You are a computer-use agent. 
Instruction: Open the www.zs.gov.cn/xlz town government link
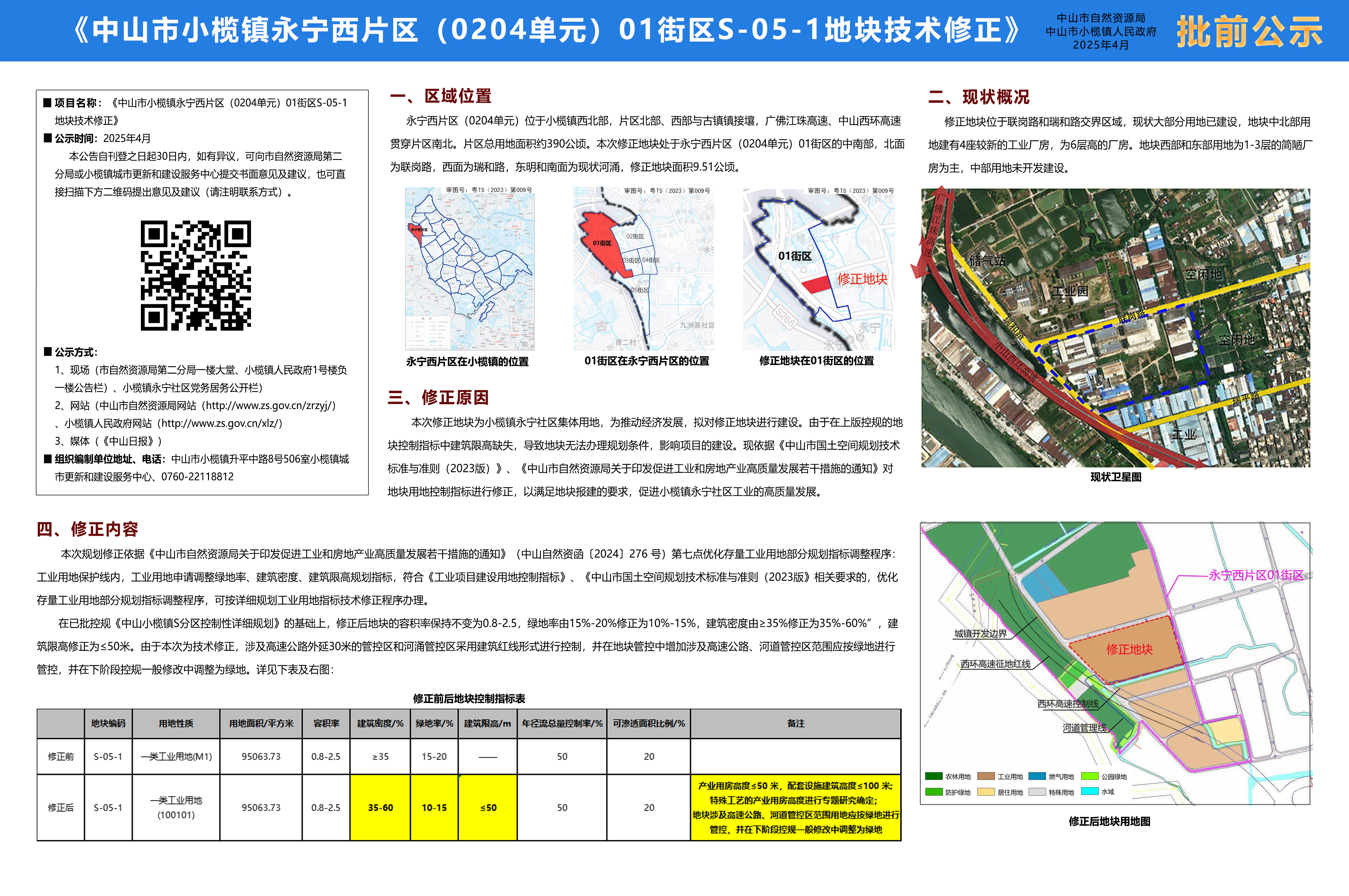[x=220, y=424]
